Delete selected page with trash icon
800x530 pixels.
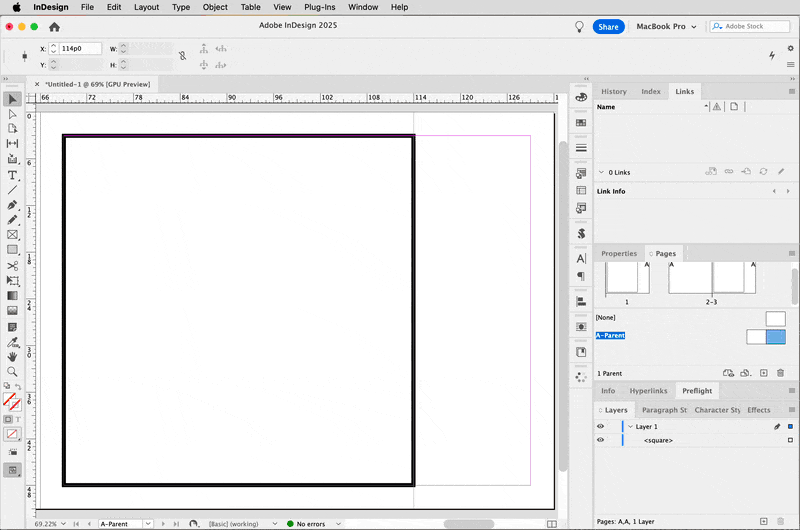click(780, 373)
